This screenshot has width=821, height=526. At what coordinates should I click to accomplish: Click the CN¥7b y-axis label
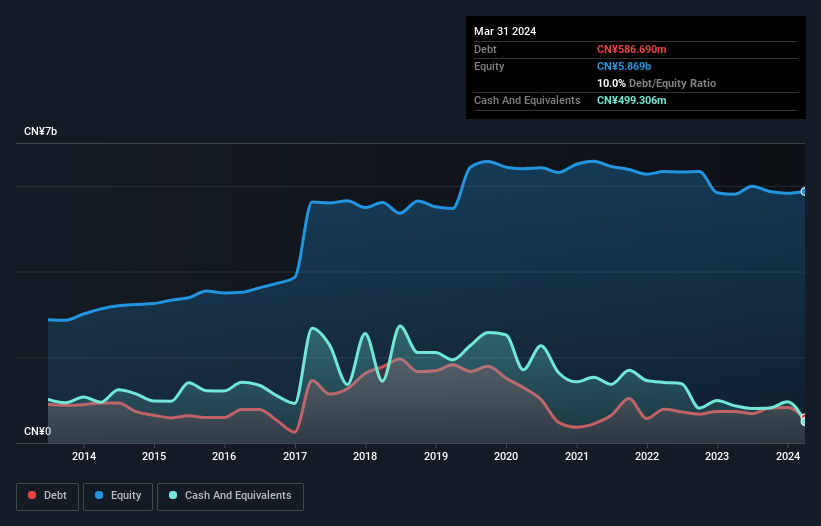point(40,131)
